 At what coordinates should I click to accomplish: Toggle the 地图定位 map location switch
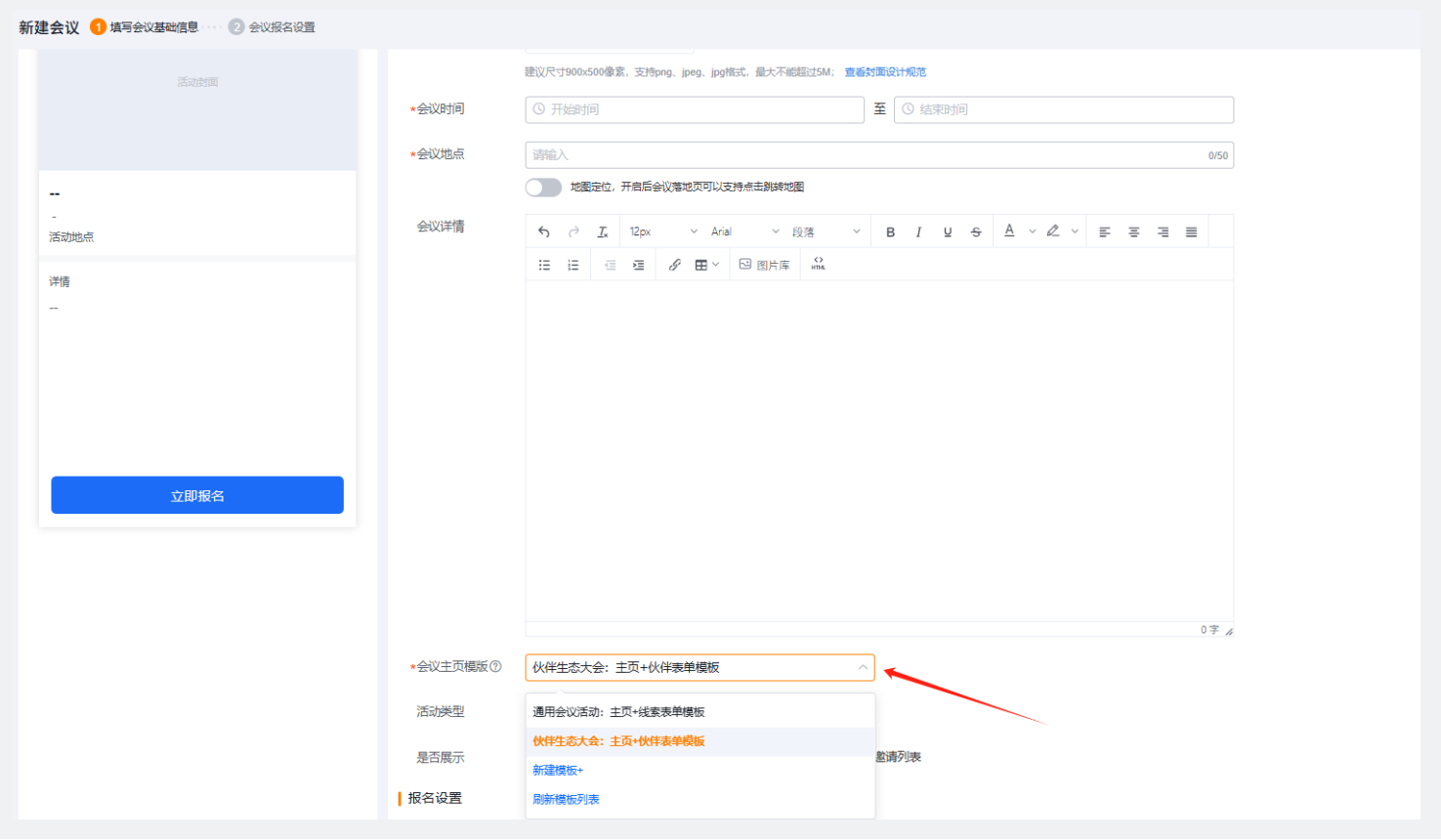coord(543,187)
